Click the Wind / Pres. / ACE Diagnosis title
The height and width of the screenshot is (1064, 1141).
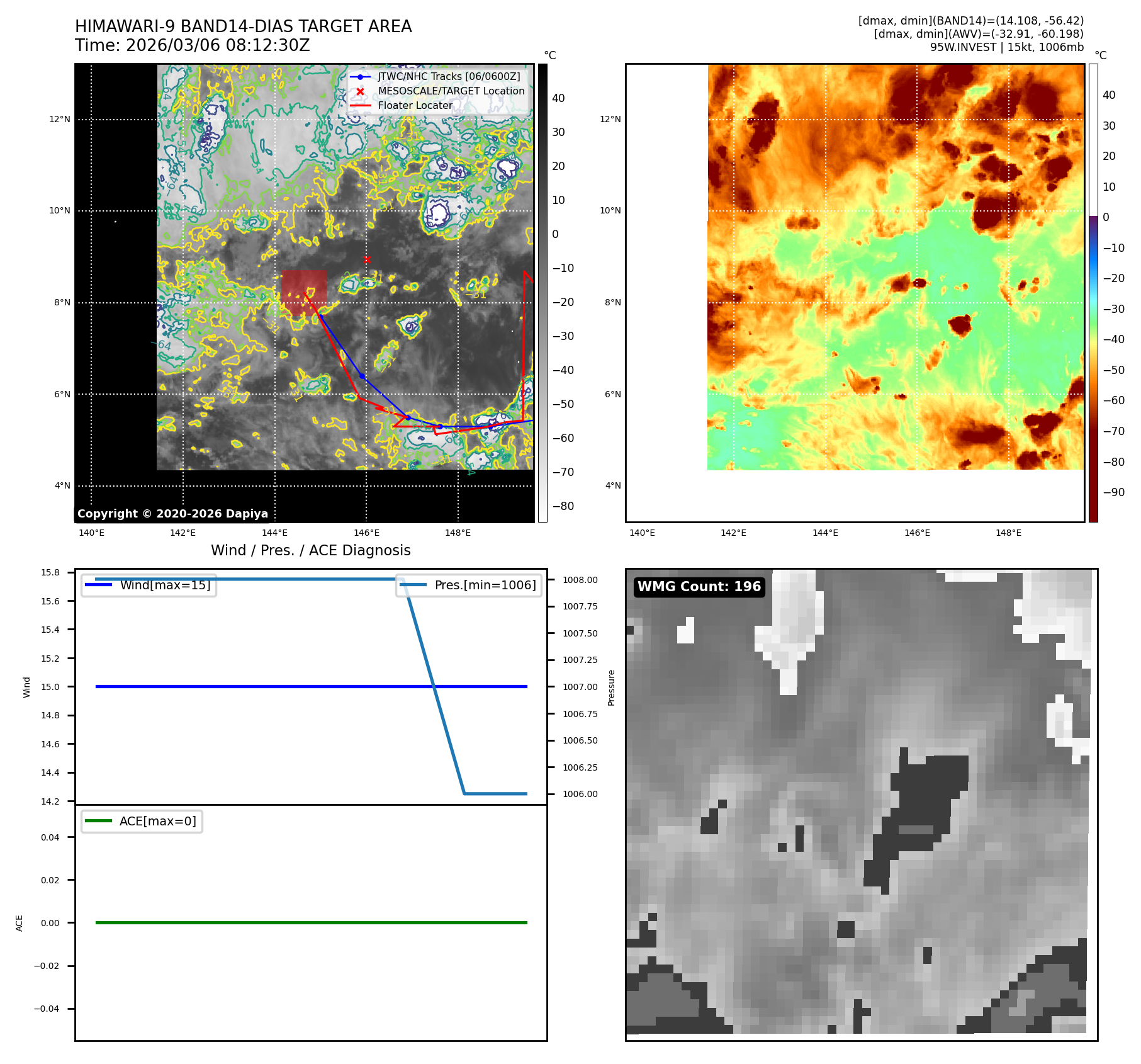pyautogui.click(x=310, y=550)
